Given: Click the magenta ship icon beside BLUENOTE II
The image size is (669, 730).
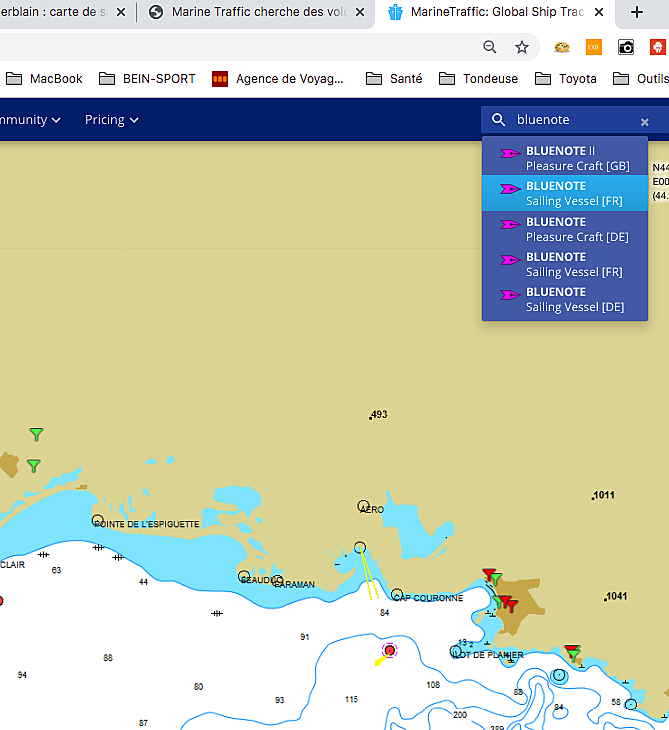Looking at the screenshot, I should [510, 153].
